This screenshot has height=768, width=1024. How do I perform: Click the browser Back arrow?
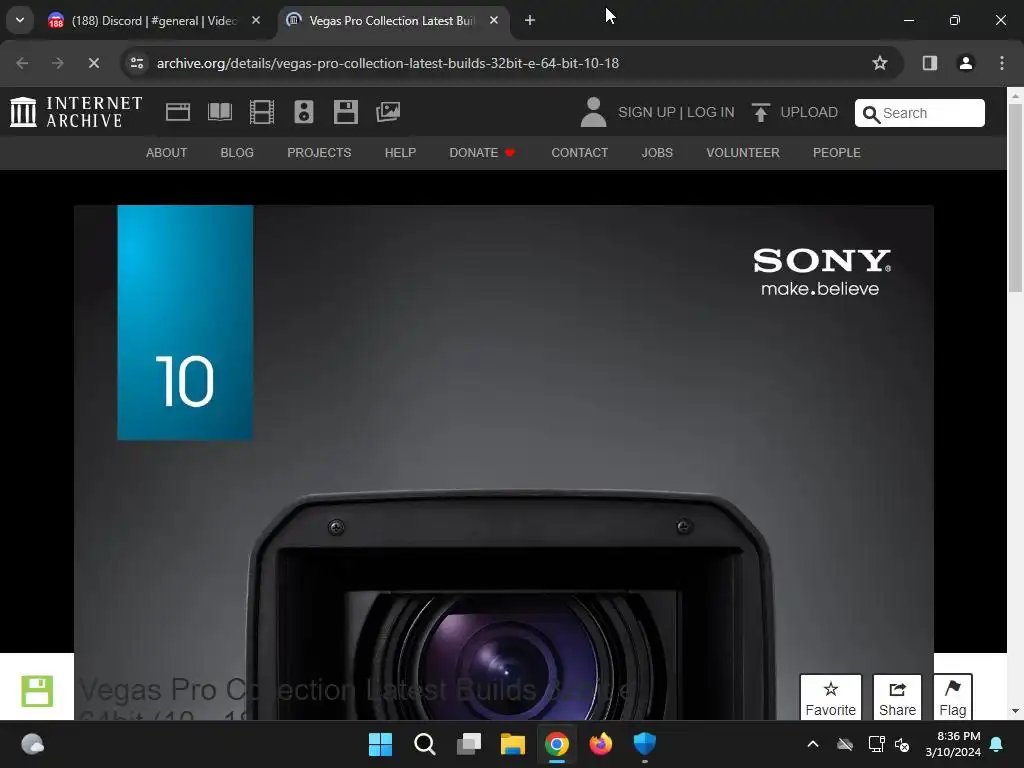[22, 63]
